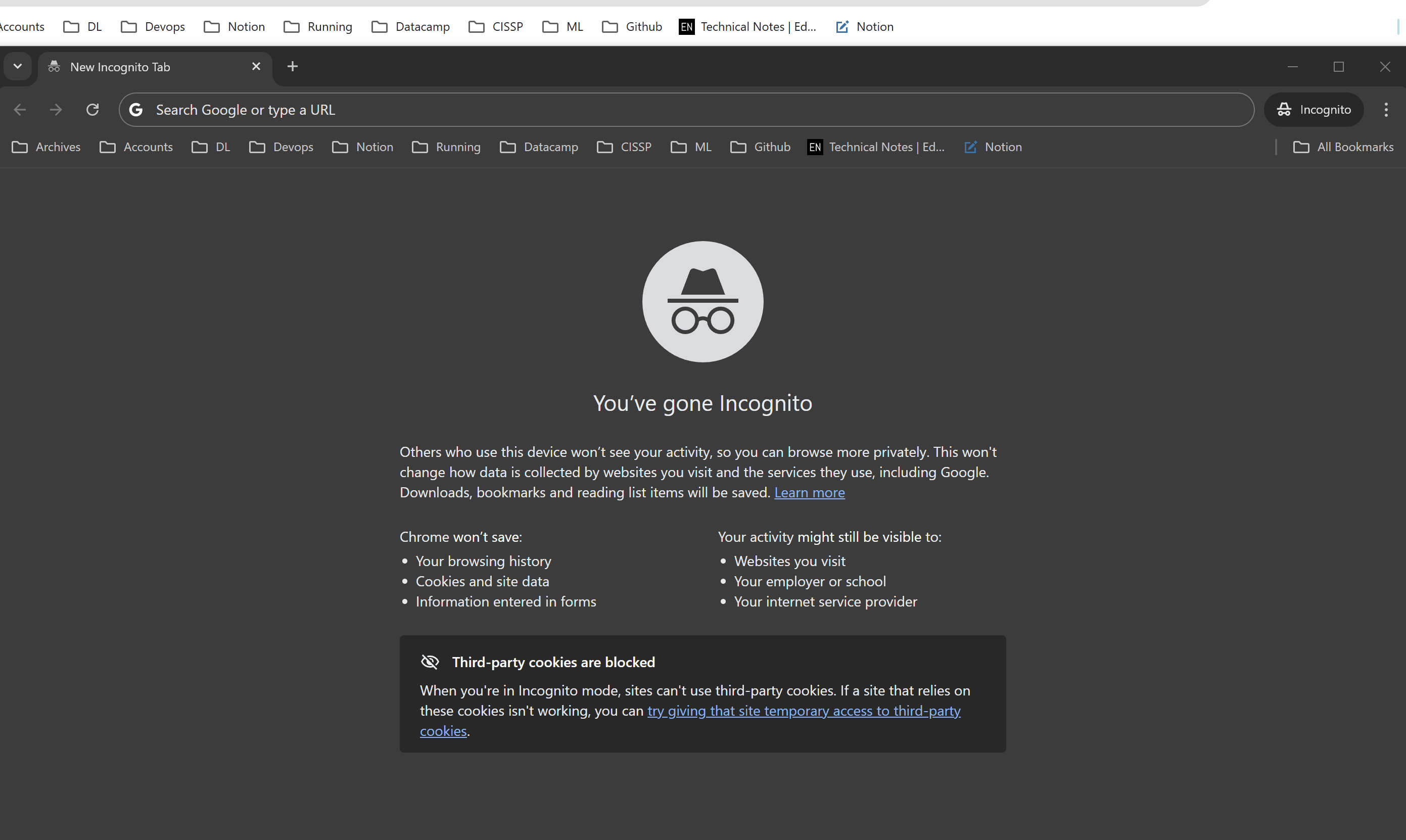Click 'Your browsing history' list item

(483, 562)
